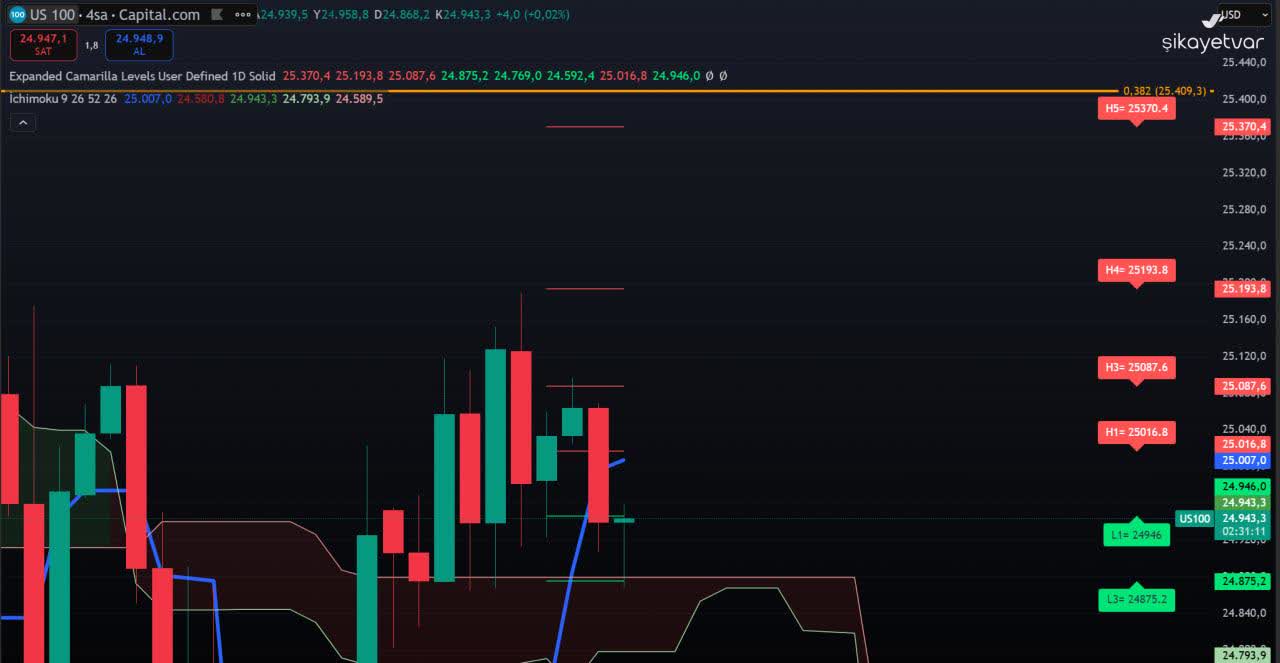Open the three-dots more menu beside Capital.com
1280x663 pixels.
click(243, 15)
